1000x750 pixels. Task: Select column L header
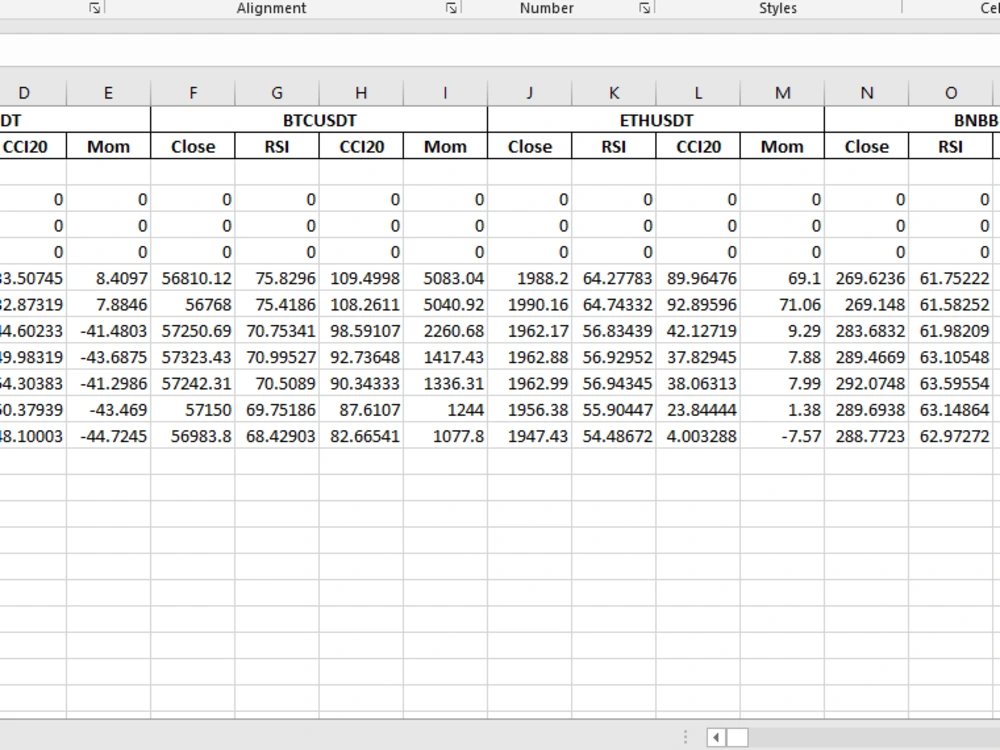coord(698,93)
